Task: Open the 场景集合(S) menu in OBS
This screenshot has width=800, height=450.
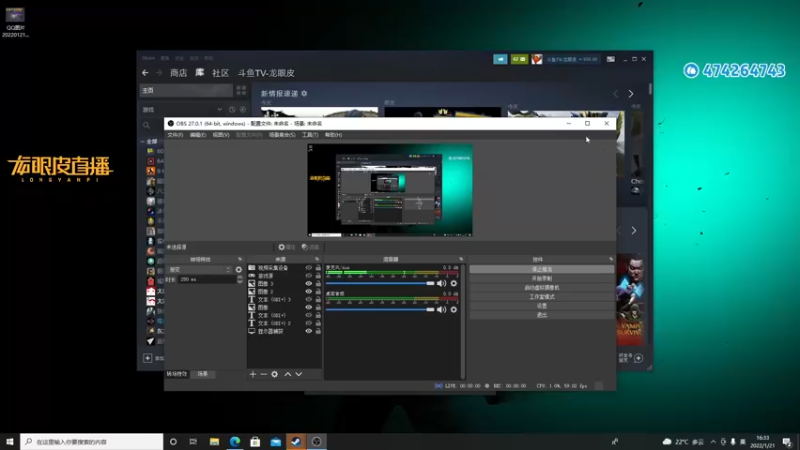Action: tap(282, 135)
